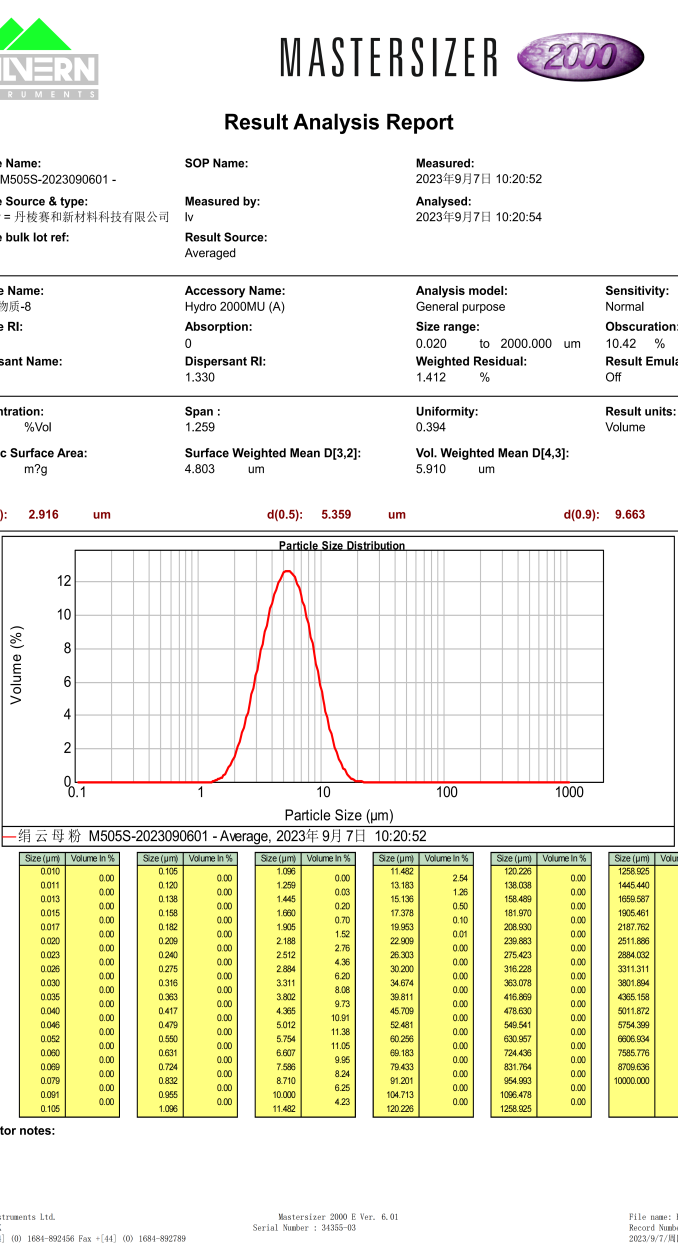Screen dimensions: 678x1244
Task: Click the 'Span :' label
Action: click(203, 411)
